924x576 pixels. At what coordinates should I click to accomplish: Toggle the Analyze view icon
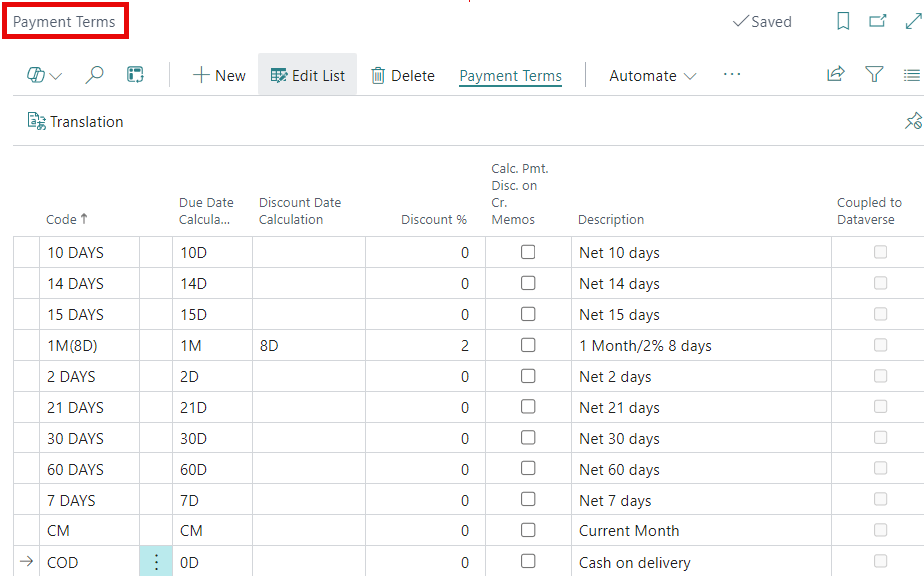pos(136,74)
